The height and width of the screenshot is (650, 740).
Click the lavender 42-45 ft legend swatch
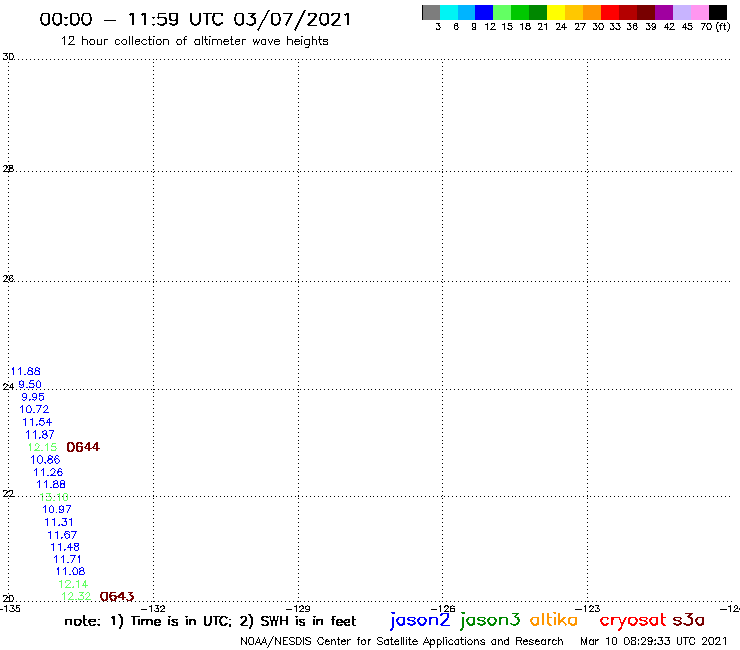[x=682, y=12]
